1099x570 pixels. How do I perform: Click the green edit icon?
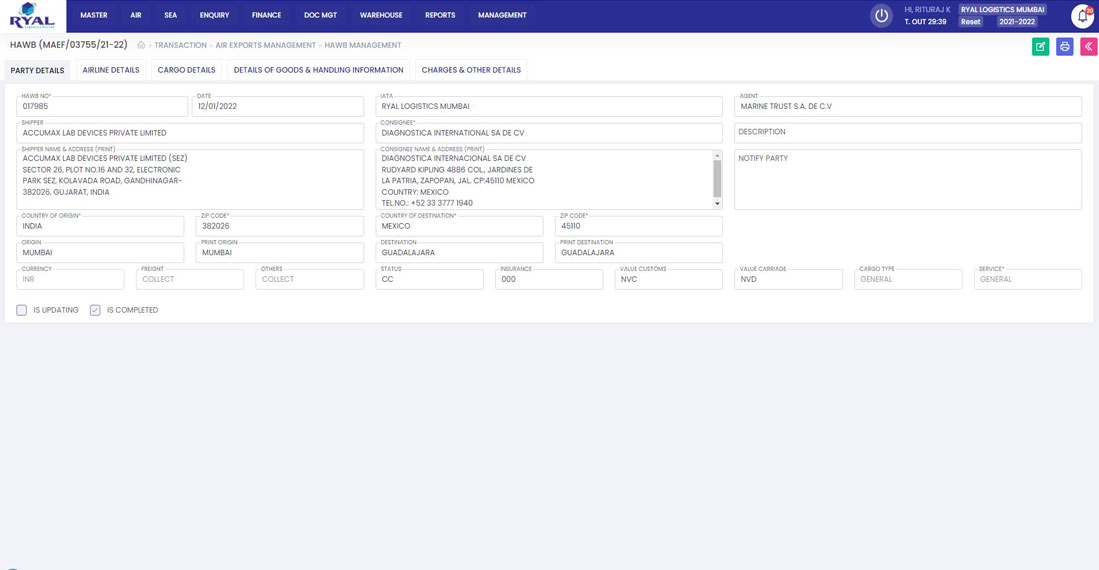click(1040, 46)
